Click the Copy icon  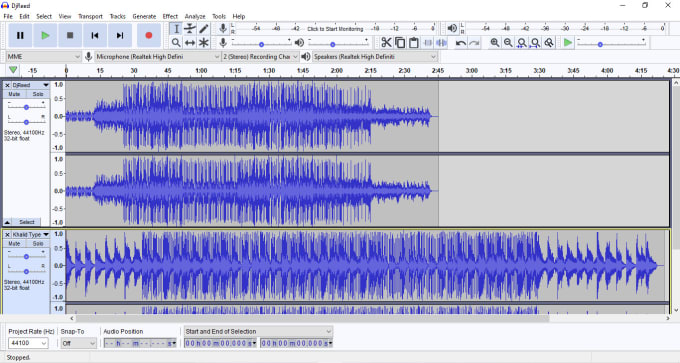[x=400, y=43]
